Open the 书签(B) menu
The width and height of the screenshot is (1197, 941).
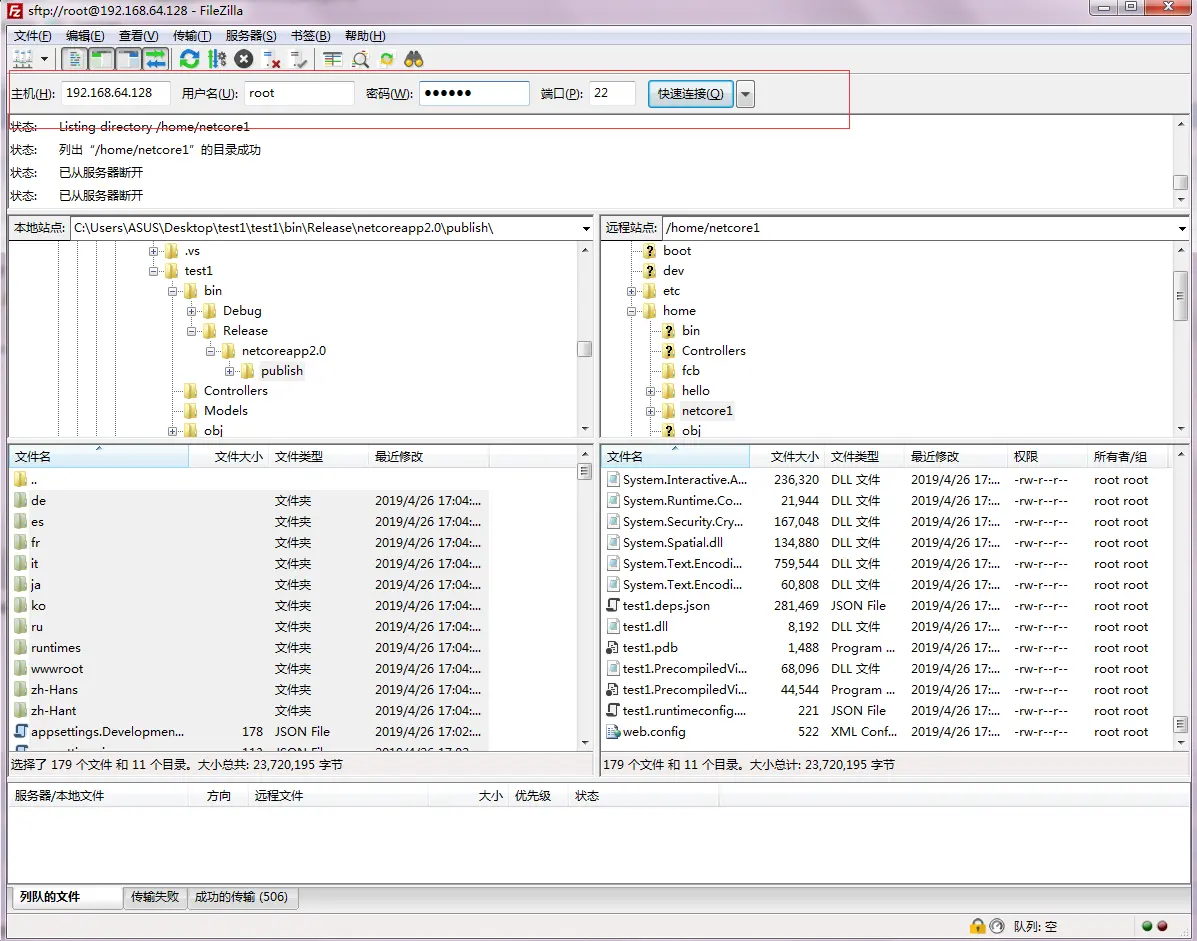point(311,36)
